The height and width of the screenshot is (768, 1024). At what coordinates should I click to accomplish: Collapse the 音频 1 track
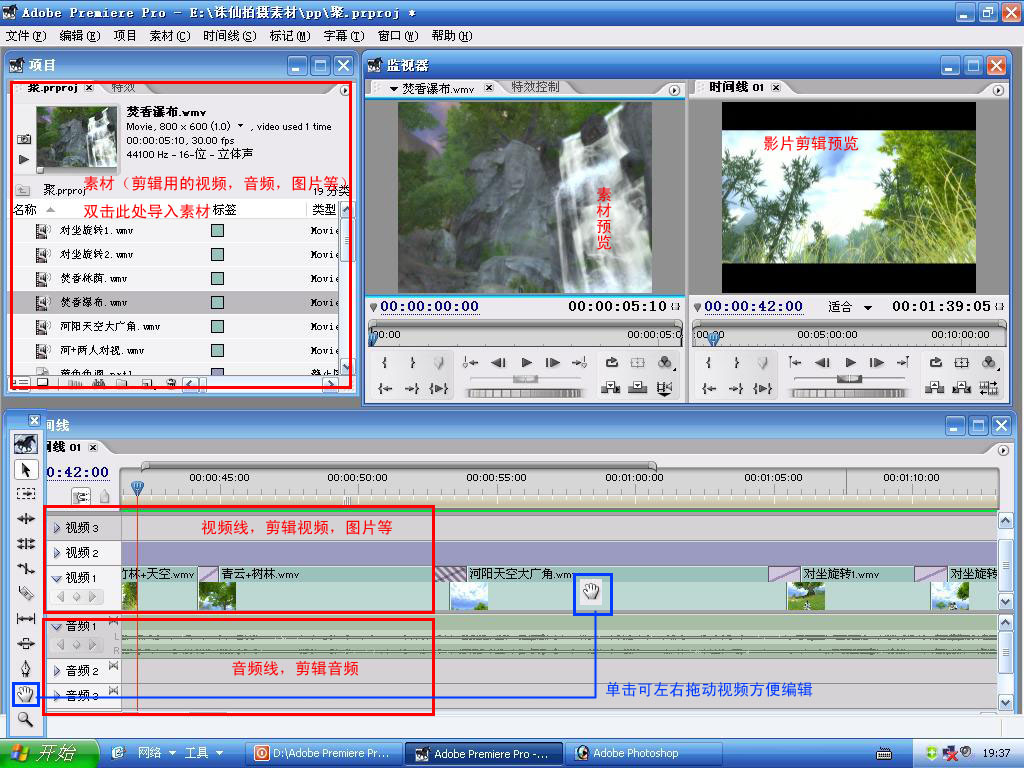pyautogui.click(x=57, y=627)
